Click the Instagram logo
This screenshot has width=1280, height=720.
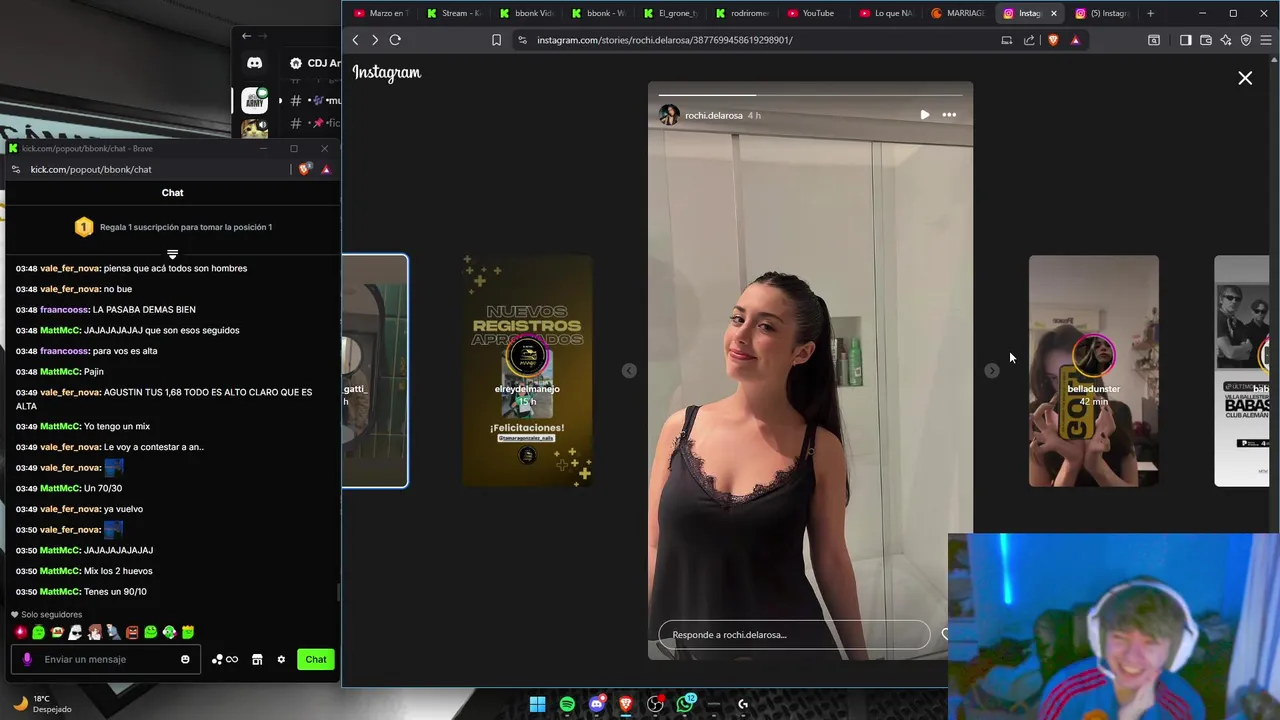coord(387,73)
